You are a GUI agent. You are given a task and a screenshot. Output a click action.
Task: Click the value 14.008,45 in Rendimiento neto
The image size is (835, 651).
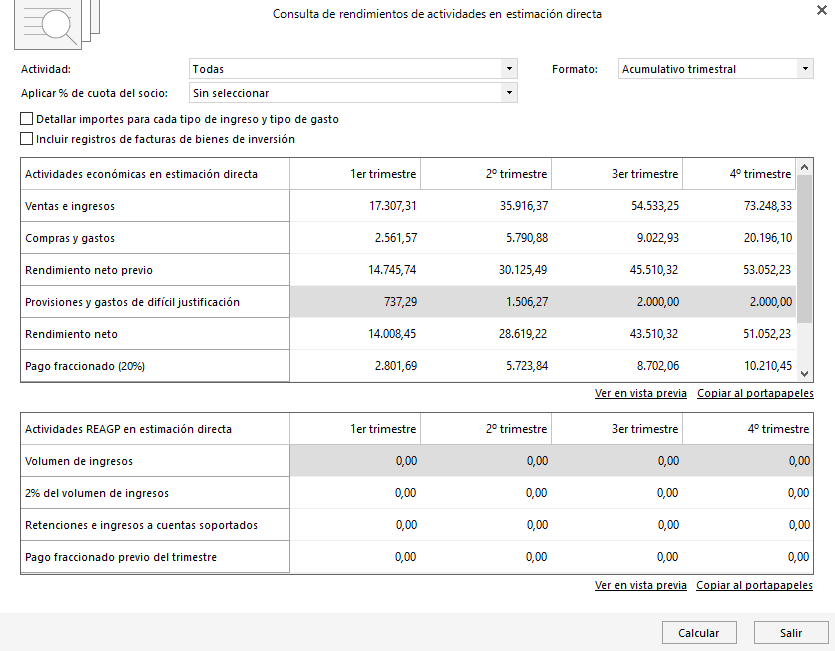(392, 333)
